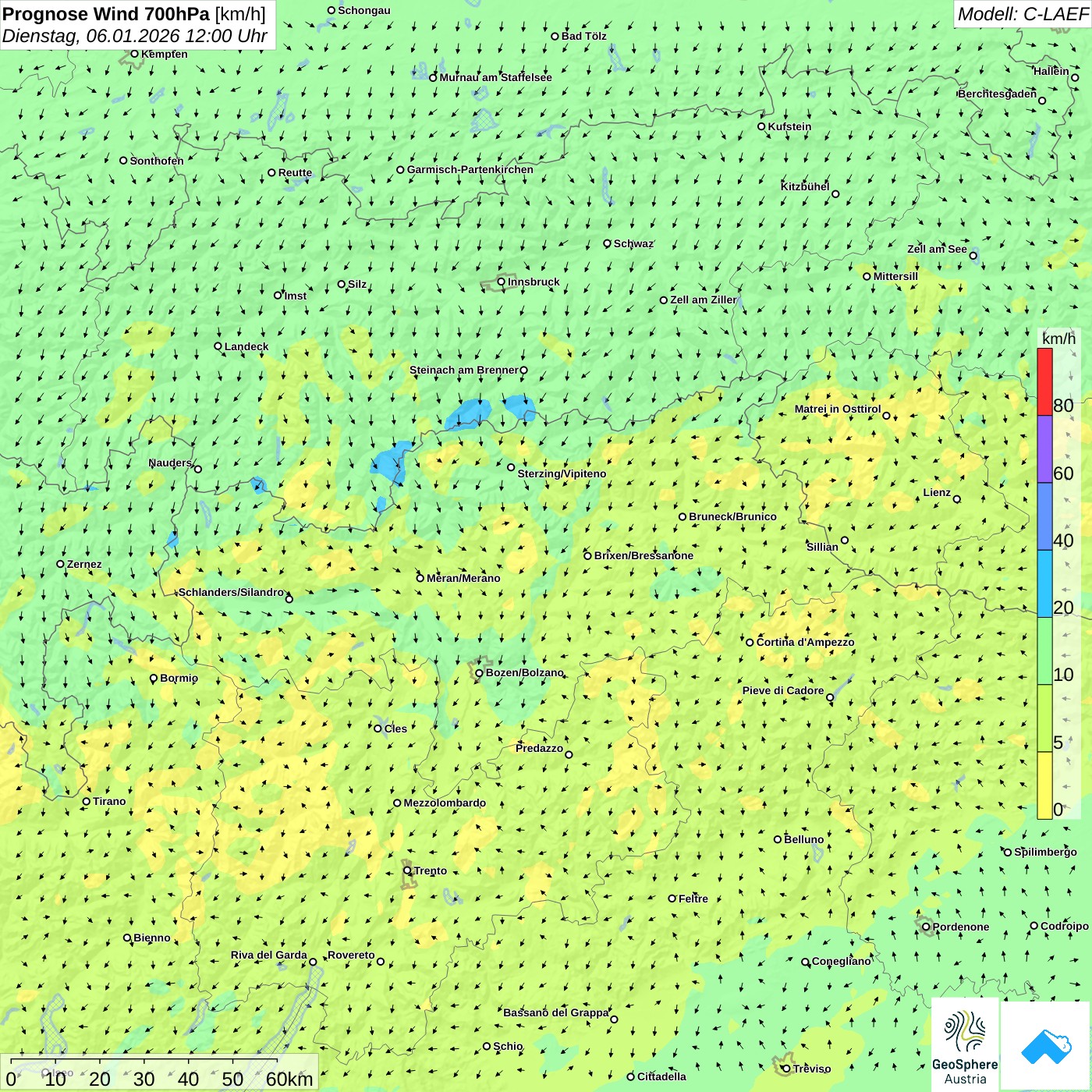Click the 'Reutte' label
1092x1092 pixels.
(295, 173)
